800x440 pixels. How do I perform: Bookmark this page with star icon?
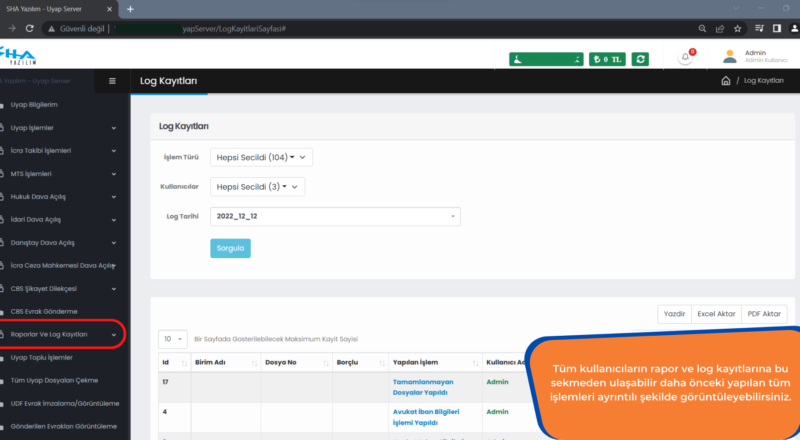pyautogui.click(x=737, y=28)
